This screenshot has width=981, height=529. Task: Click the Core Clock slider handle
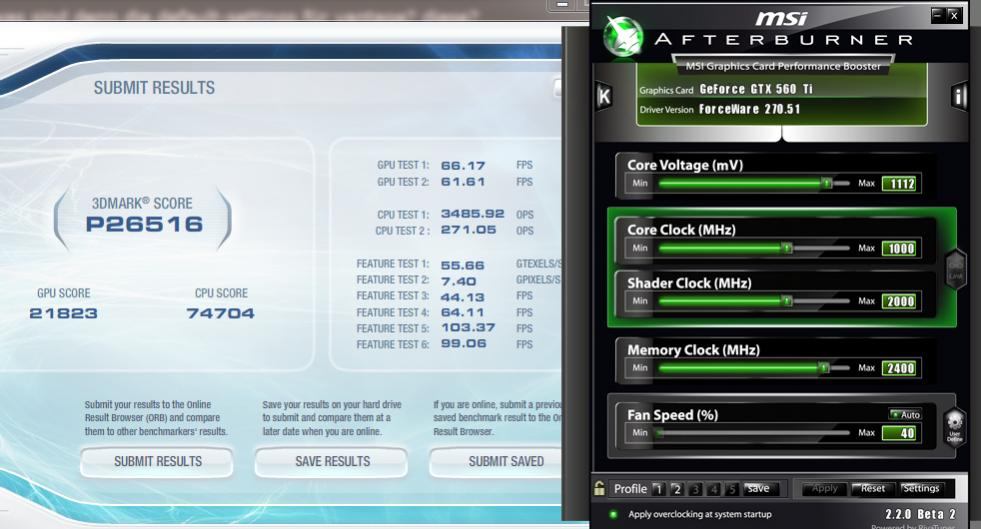[787, 248]
